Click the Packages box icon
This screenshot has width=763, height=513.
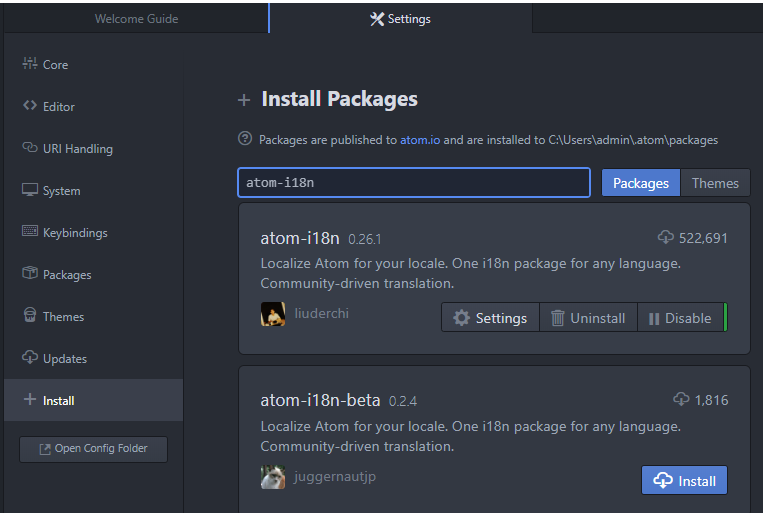pyautogui.click(x=30, y=273)
